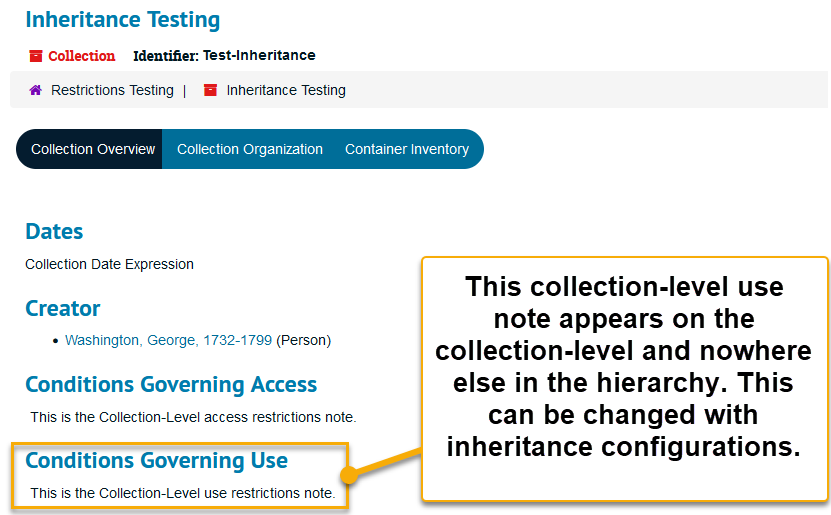This screenshot has height=515, width=831.
Task: Go to Restrictions Testing breadcrumb link
Action: 112,90
